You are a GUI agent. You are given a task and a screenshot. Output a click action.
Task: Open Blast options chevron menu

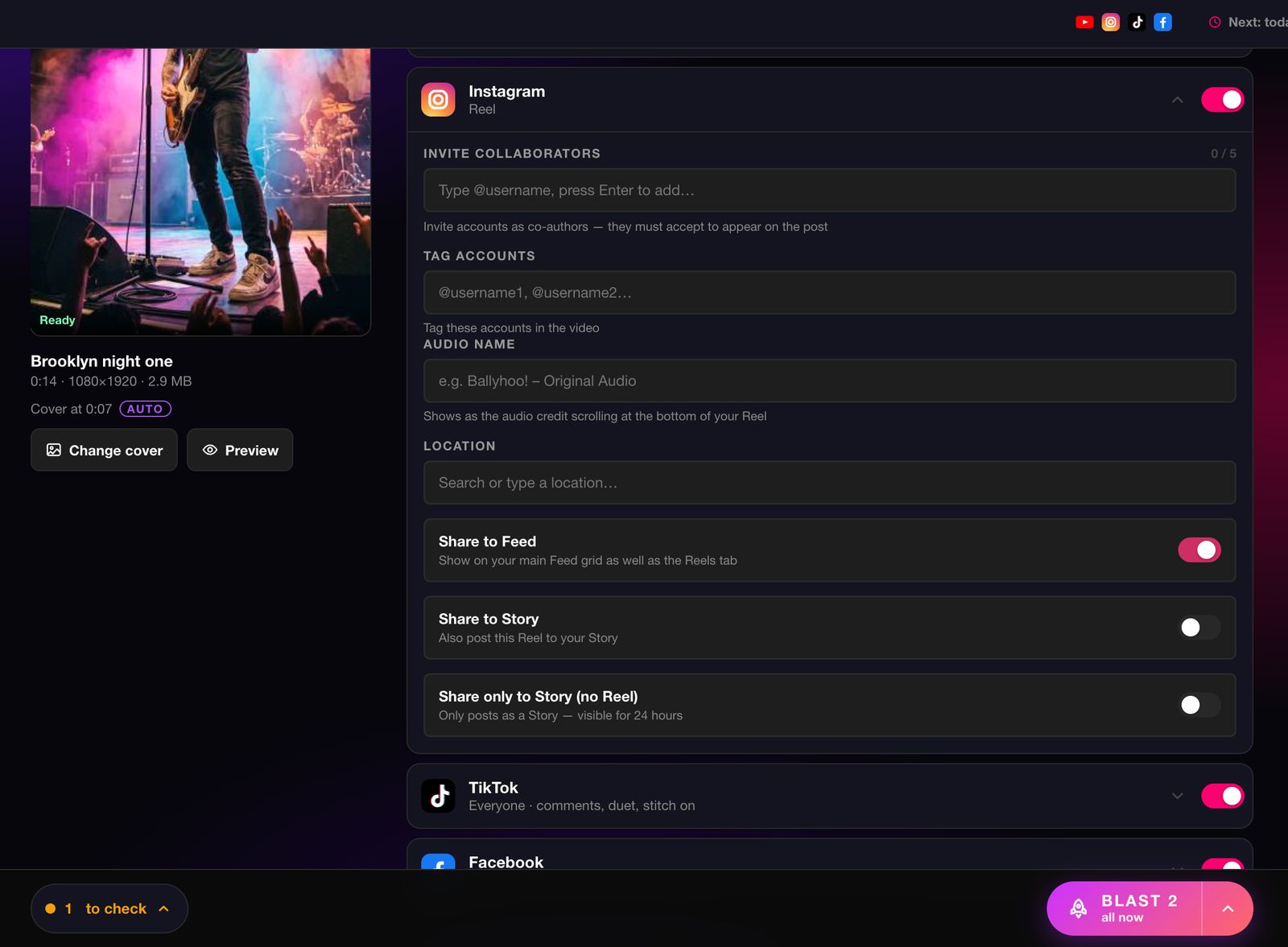point(1228,908)
